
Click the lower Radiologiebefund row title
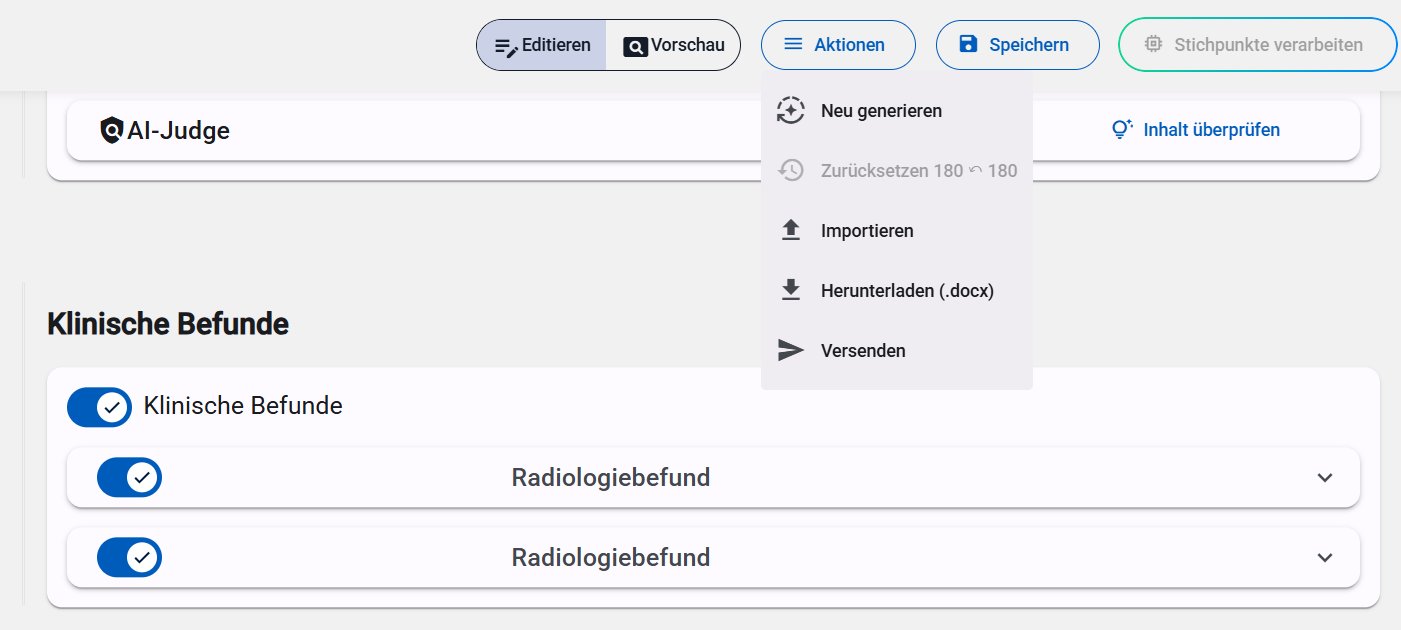tap(611, 558)
